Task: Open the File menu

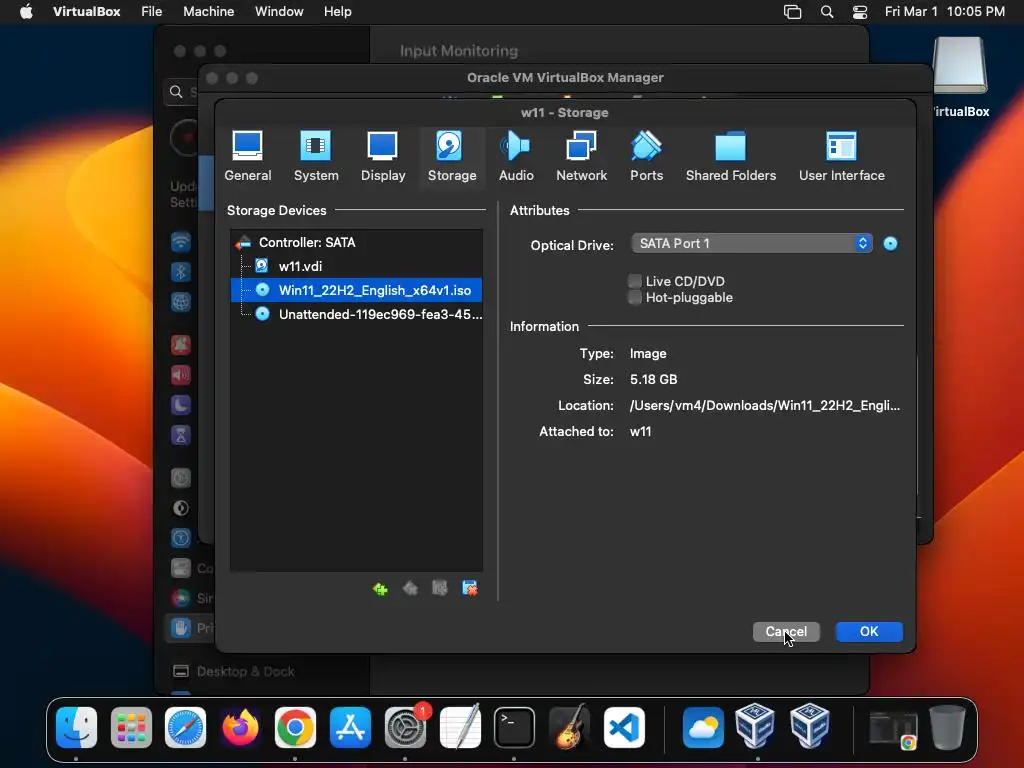Action: (152, 12)
